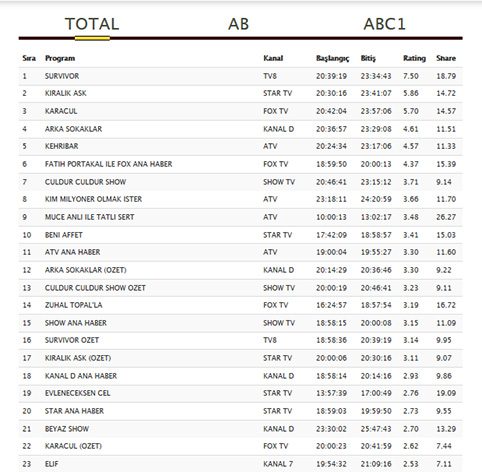
Task: Select KANAL D ANA HABER program
Action: 81,376
